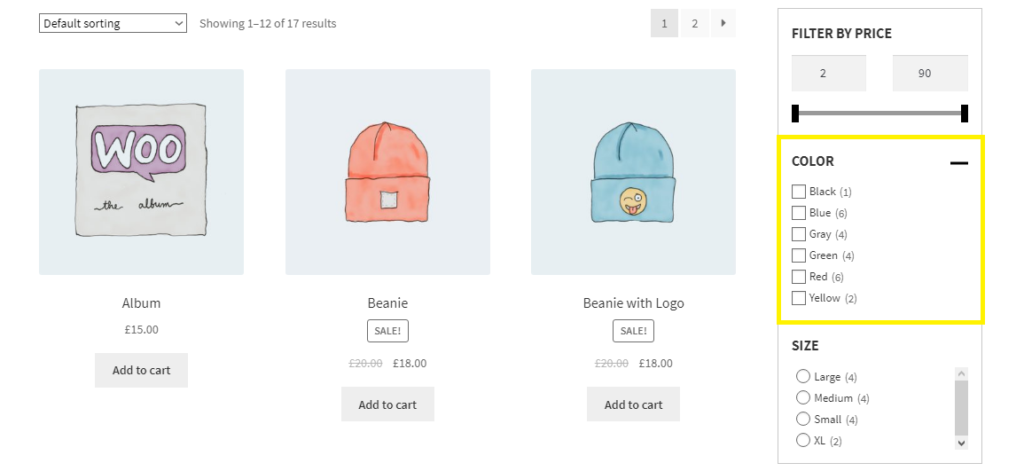Collapse the Color filter section
This screenshot has height=471, width=1024.
point(958,162)
